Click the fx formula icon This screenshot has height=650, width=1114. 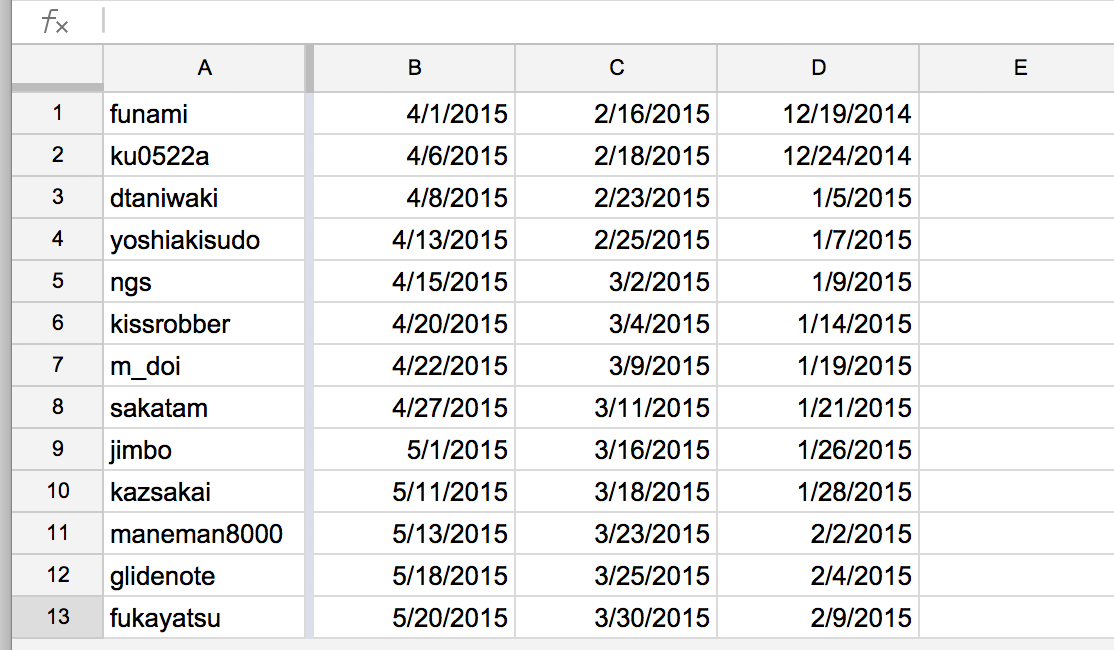55,23
